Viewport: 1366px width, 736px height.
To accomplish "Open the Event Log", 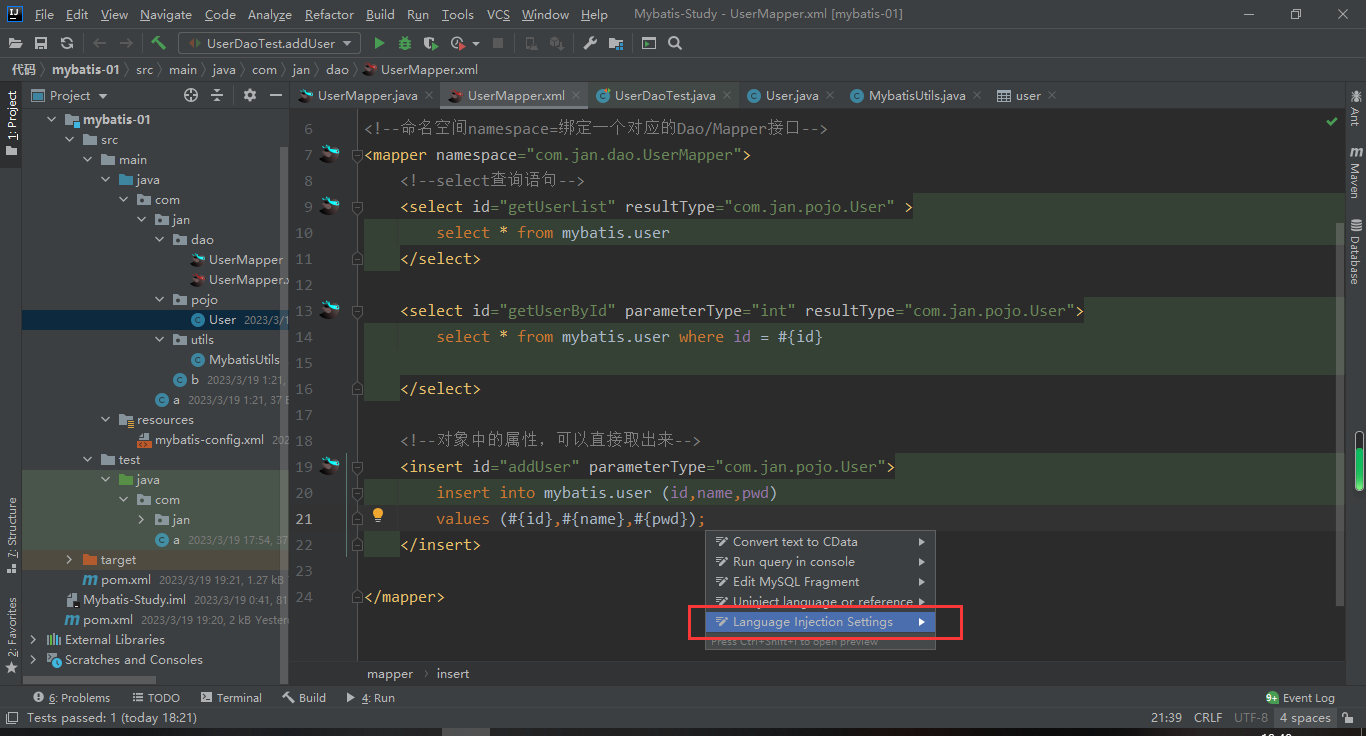I will pos(1300,698).
